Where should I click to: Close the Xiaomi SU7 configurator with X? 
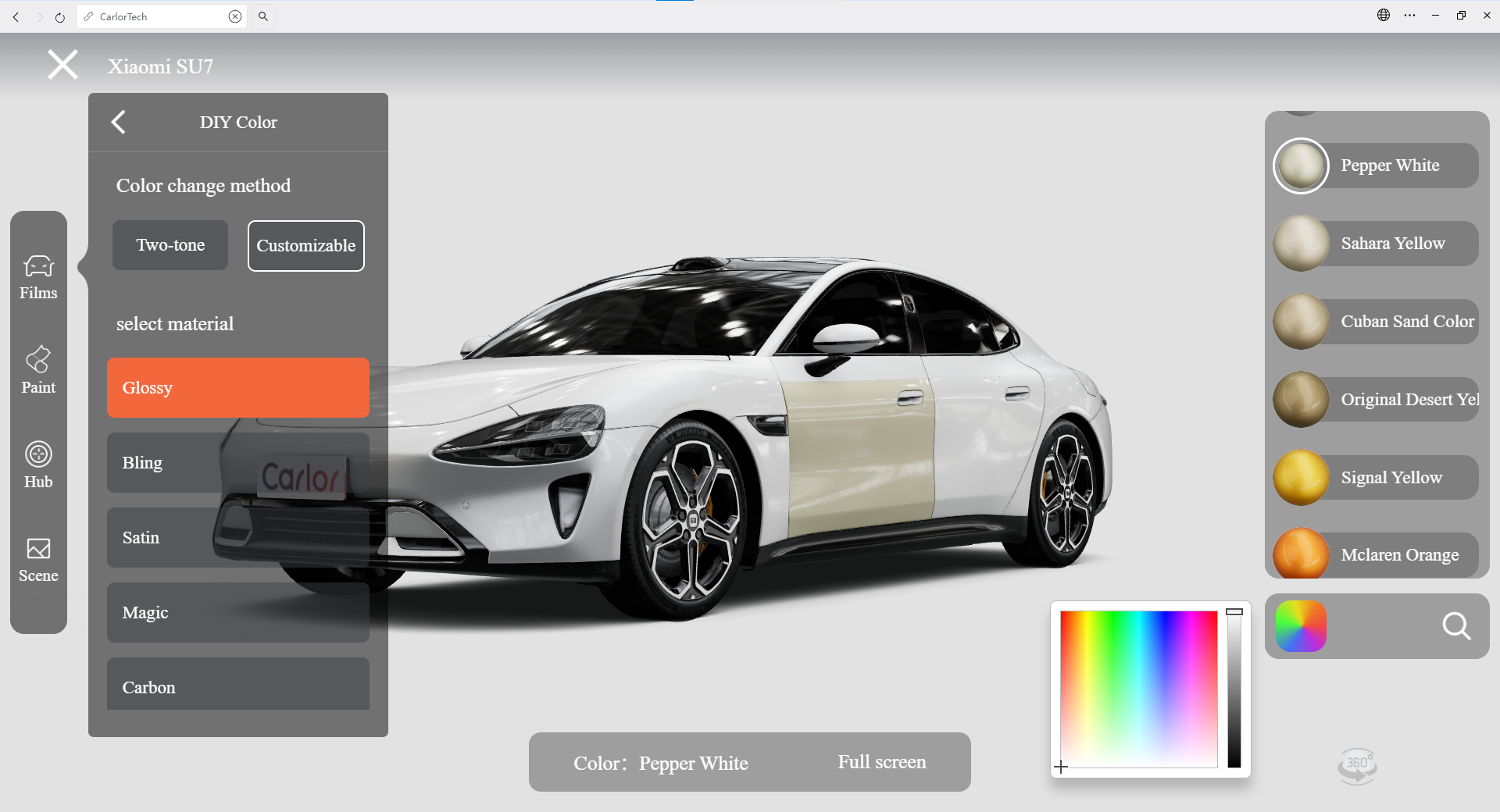tap(62, 65)
